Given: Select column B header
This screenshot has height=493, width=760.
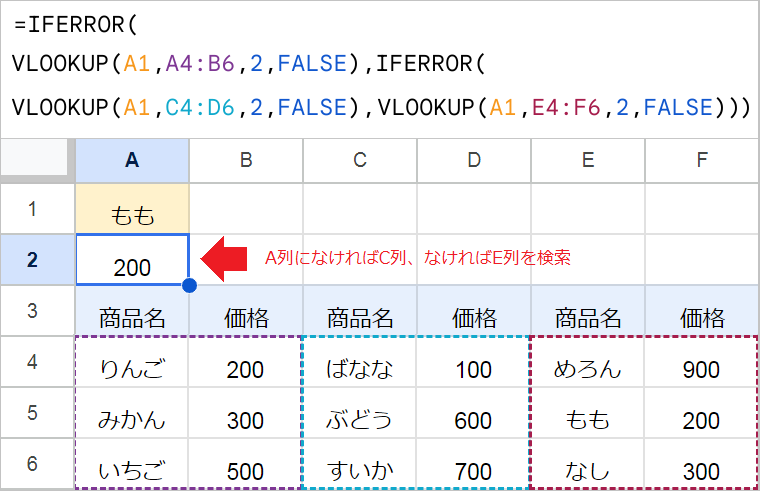Looking at the screenshot, I should pyautogui.click(x=246, y=160).
